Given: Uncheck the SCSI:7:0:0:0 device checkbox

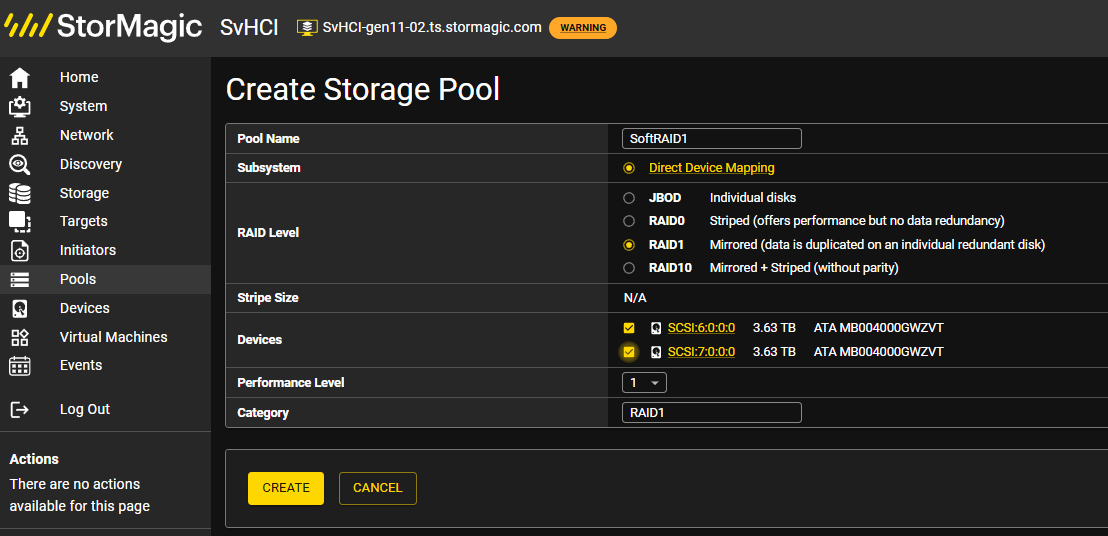Looking at the screenshot, I should click(x=629, y=352).
